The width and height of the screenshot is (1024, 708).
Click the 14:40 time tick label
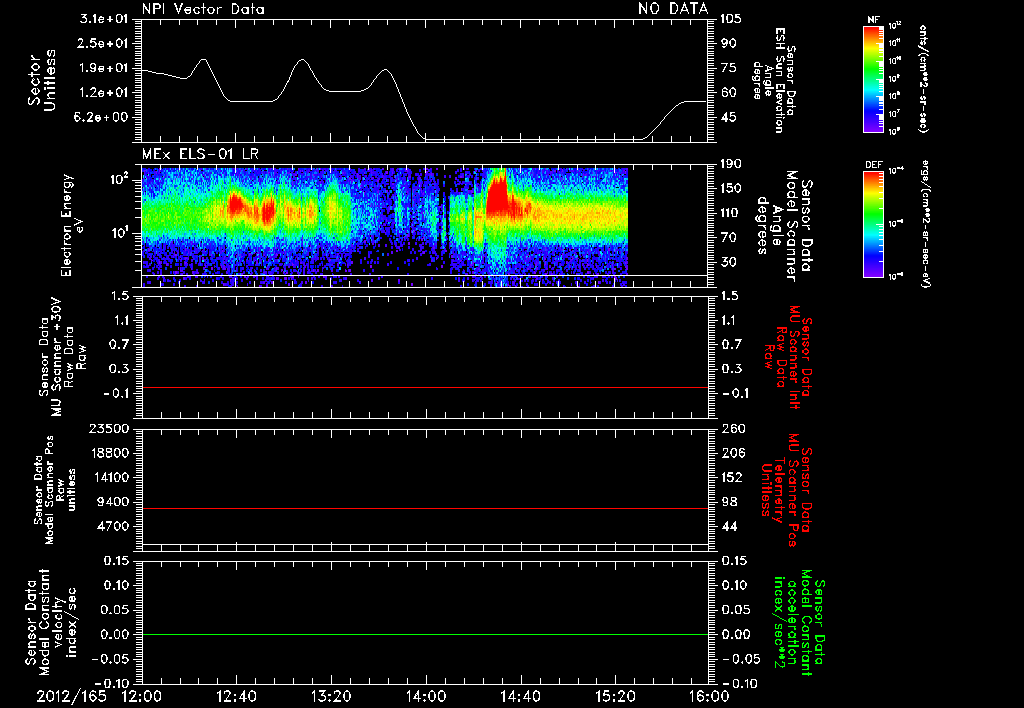[520, 696]
